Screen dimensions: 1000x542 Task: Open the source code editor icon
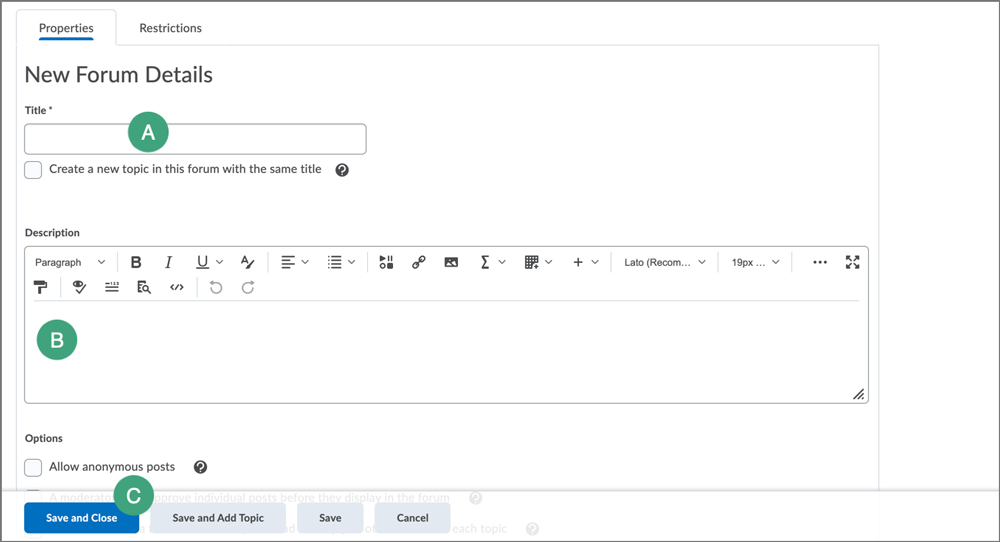pos(177,288)
